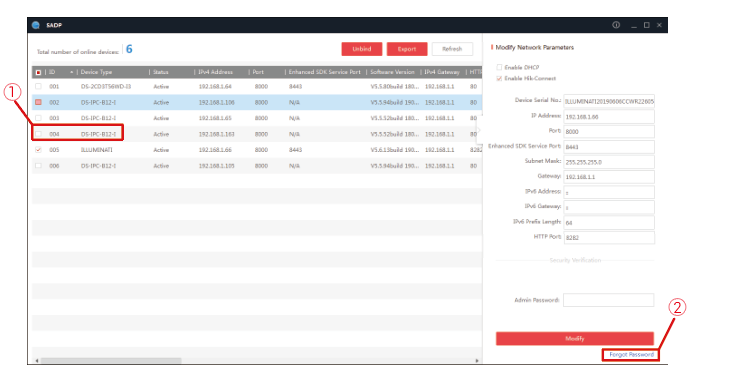Click IP address 192.168.1.105 cell
The width and height of the screenshot is (749, 391).
(x=216, y=166)
